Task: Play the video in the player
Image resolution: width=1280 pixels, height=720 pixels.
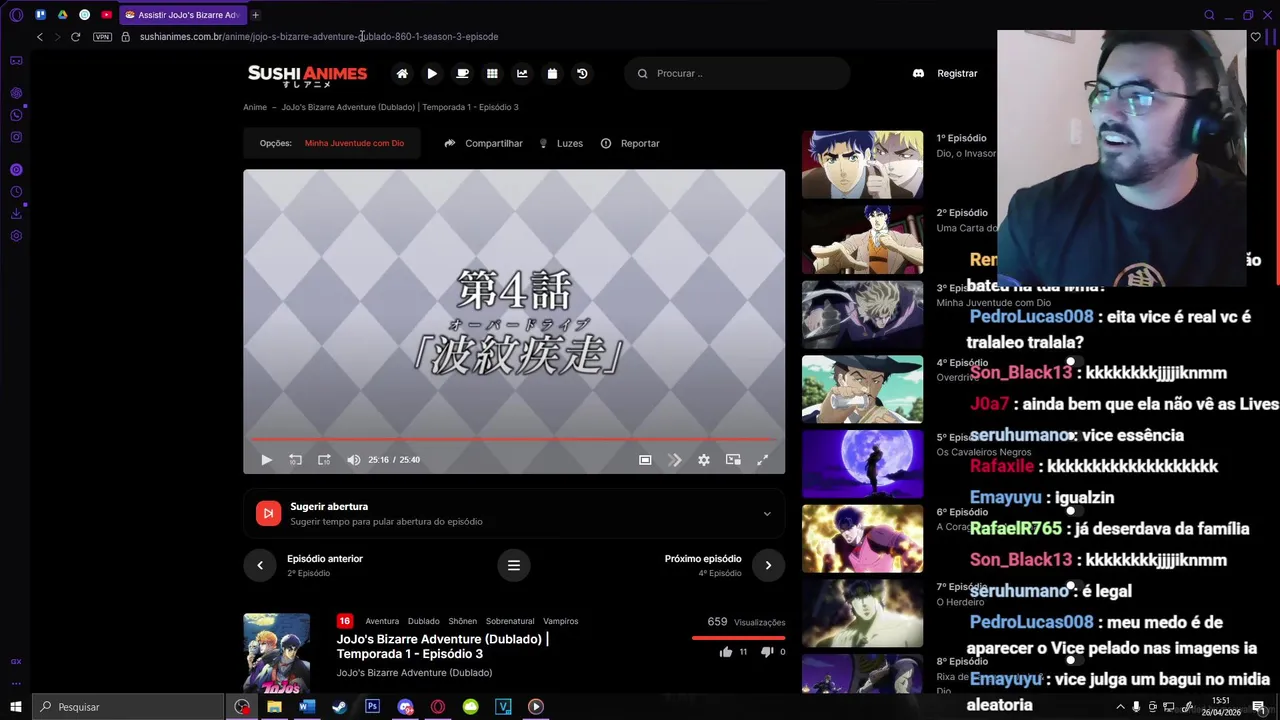Action: [x=266, y=460]
